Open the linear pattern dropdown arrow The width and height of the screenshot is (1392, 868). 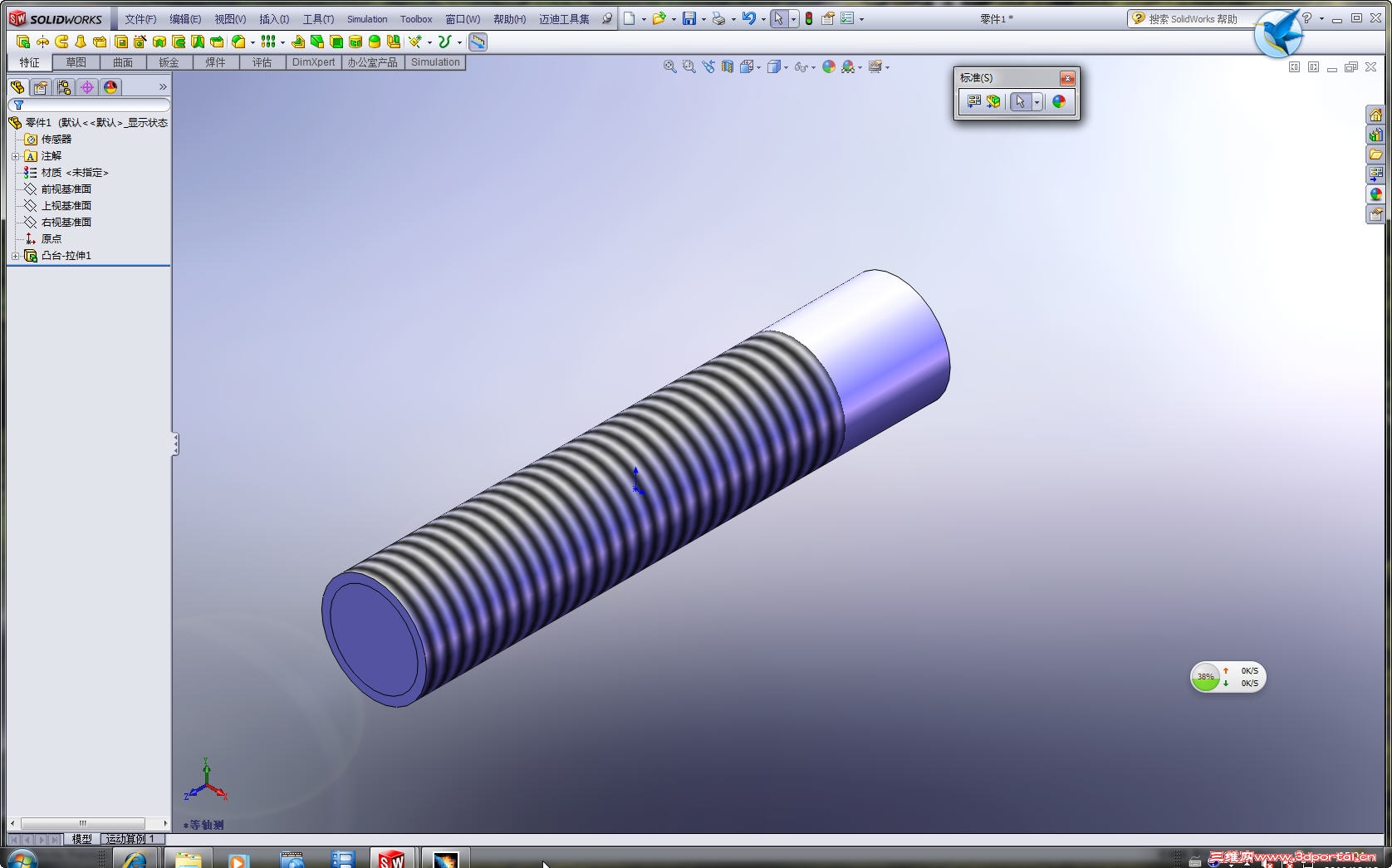coord(282,42)
